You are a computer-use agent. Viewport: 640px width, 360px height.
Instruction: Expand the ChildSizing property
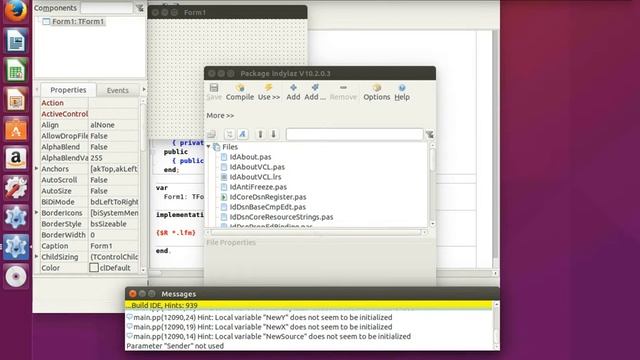36,257
